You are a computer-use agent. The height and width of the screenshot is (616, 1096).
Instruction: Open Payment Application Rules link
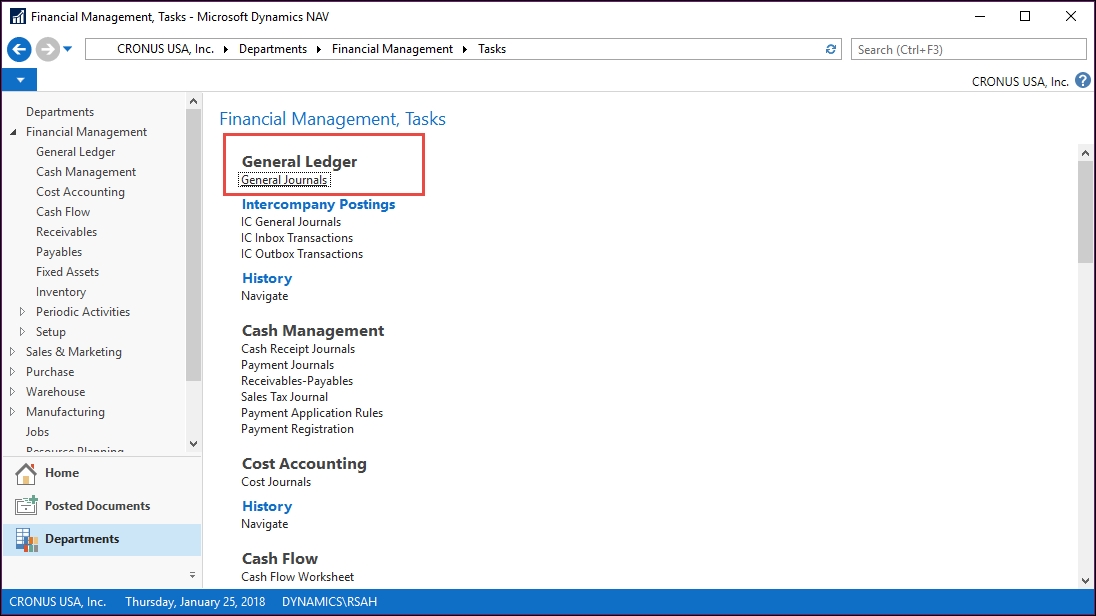point(312,413)
